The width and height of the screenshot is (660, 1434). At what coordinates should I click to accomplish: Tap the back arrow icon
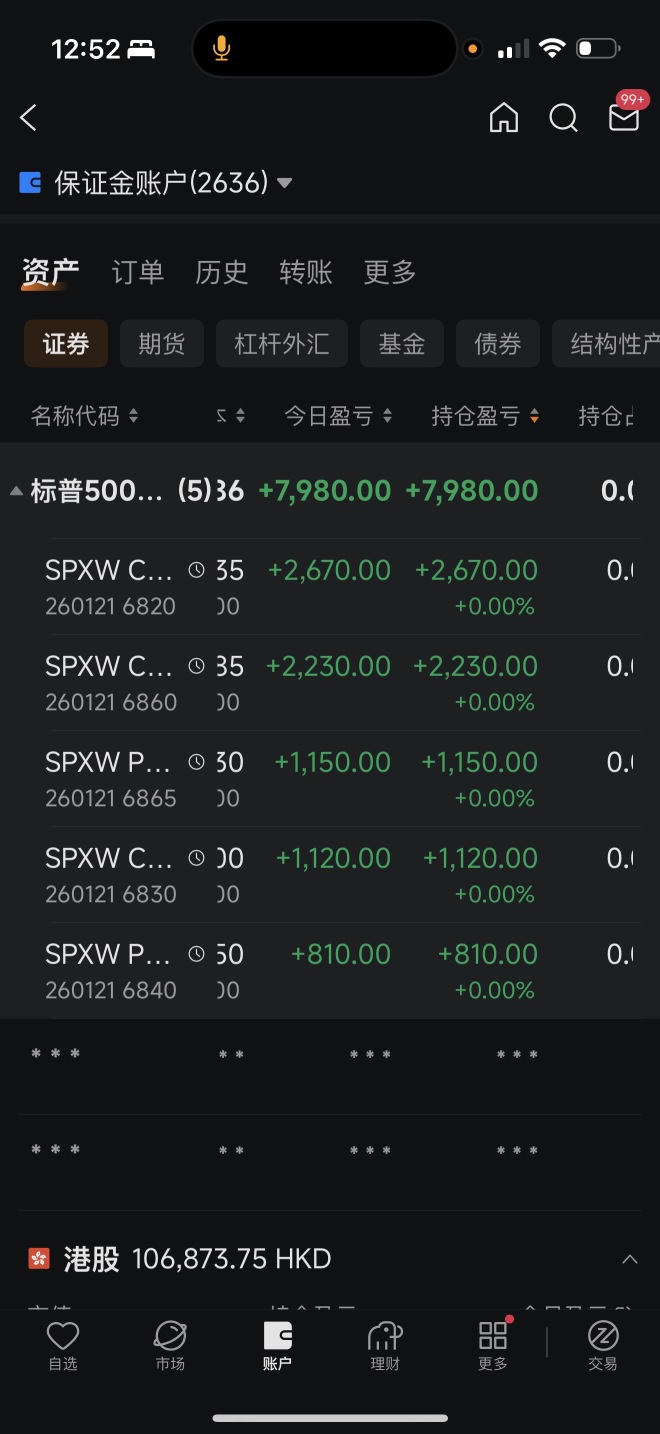pos(28,118)
